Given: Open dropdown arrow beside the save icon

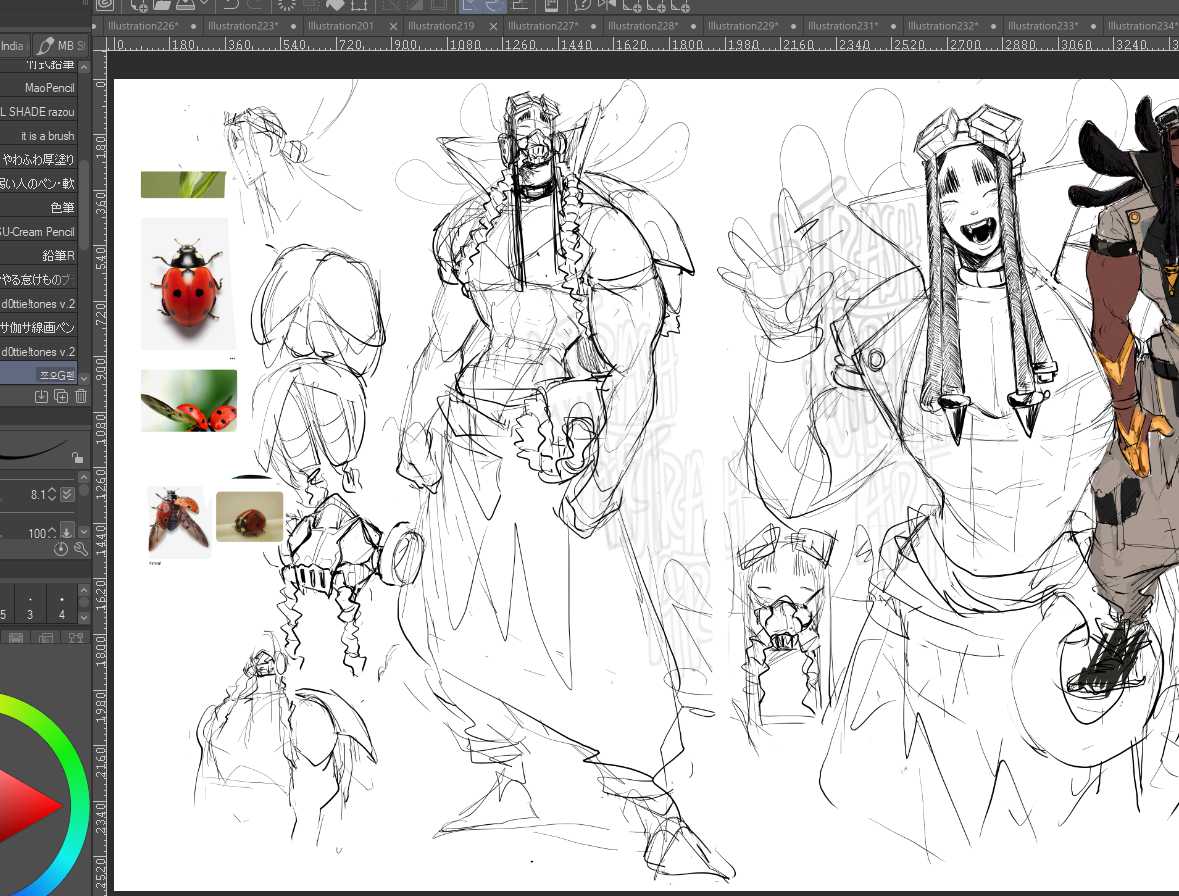Looking at the screenshot, I should [205, 5].
